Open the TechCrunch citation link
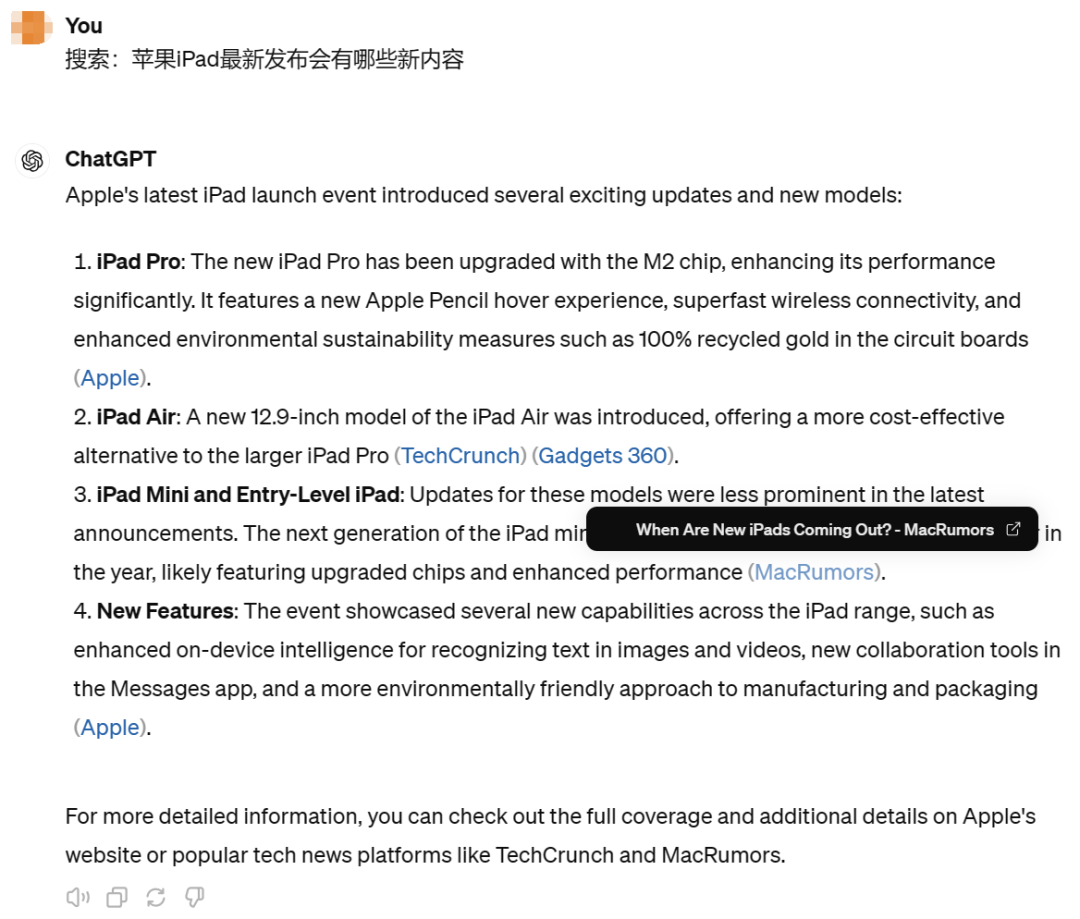 pos(462,456)
